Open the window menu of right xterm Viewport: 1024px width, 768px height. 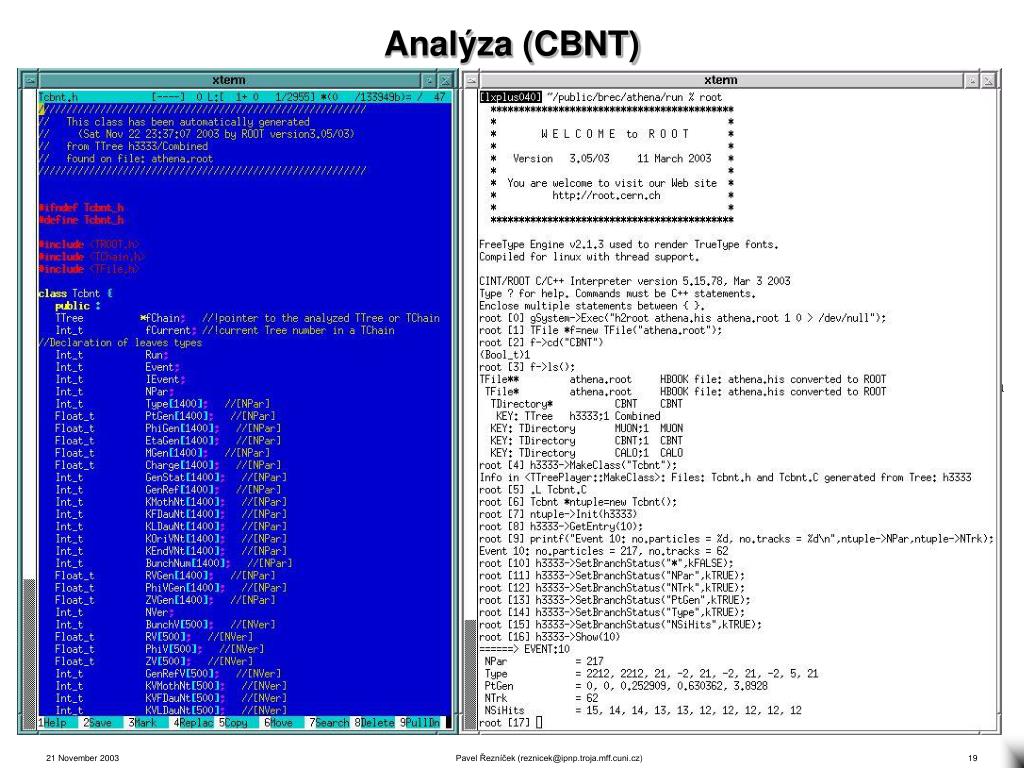click(472, 80)
